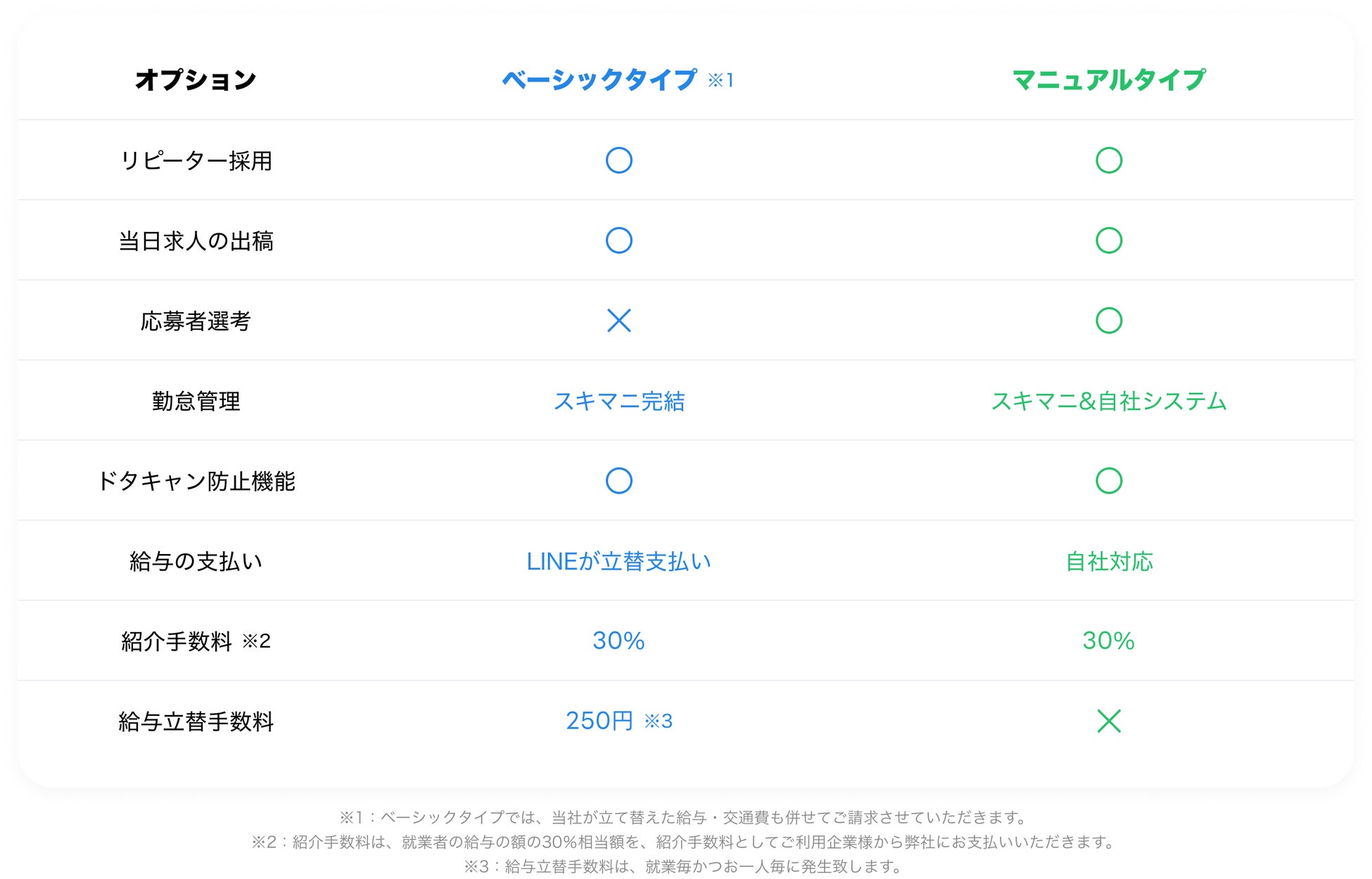Select the マニュアルタイプ column header
The image size is (1372, 879).
(x=1108, y=79)
